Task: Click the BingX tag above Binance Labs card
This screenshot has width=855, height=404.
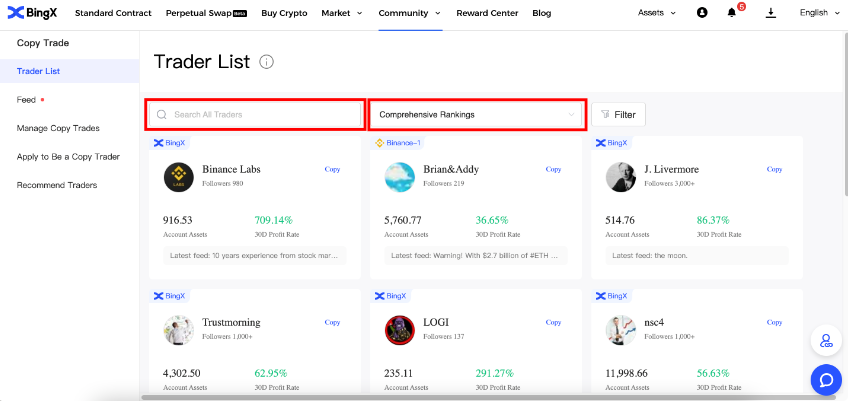Action: (170, 143)
